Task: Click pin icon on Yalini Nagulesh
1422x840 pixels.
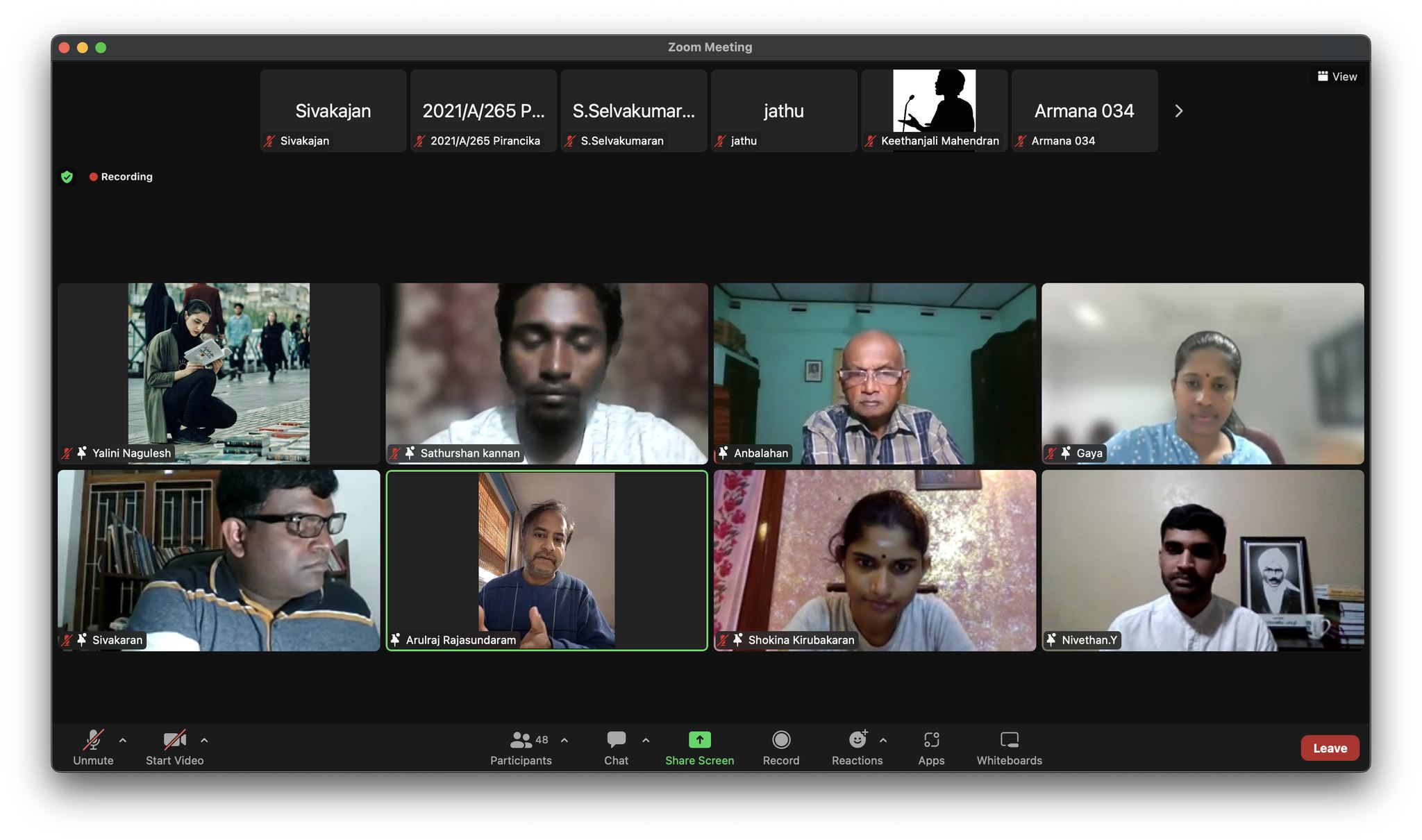Action: pos(82,453)
